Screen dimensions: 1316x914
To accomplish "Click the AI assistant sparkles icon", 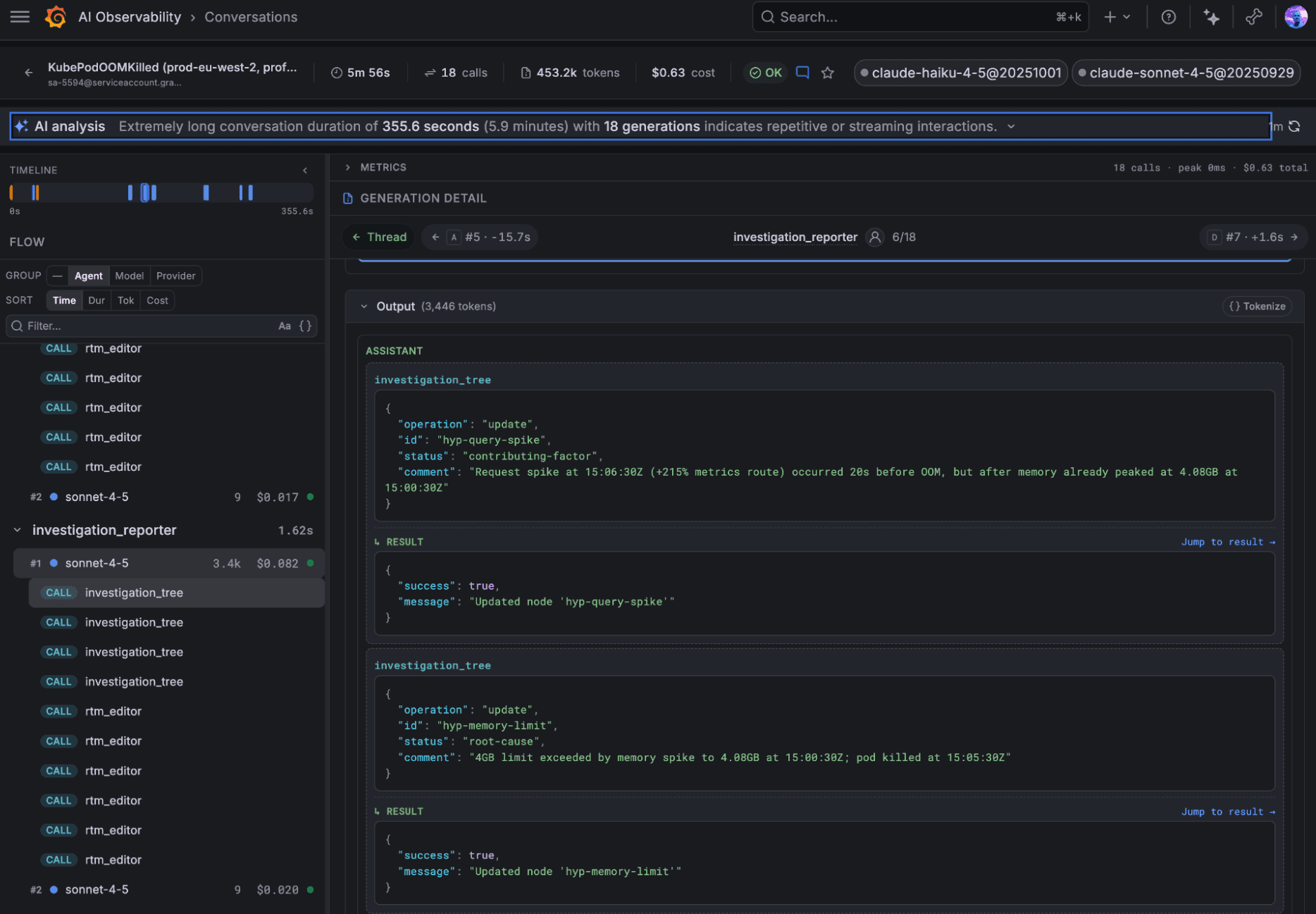I will [x=1212, y=17].
